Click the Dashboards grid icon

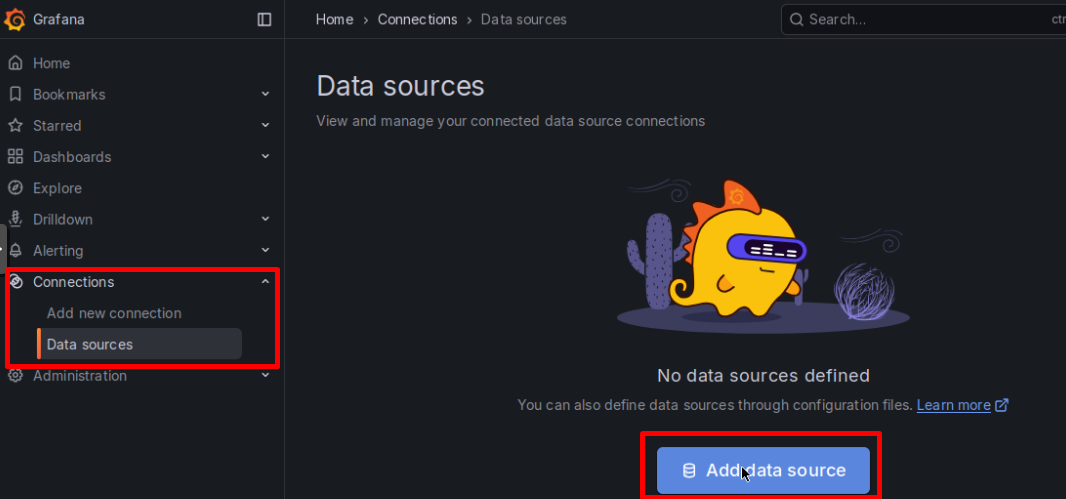tap(15, 157)
